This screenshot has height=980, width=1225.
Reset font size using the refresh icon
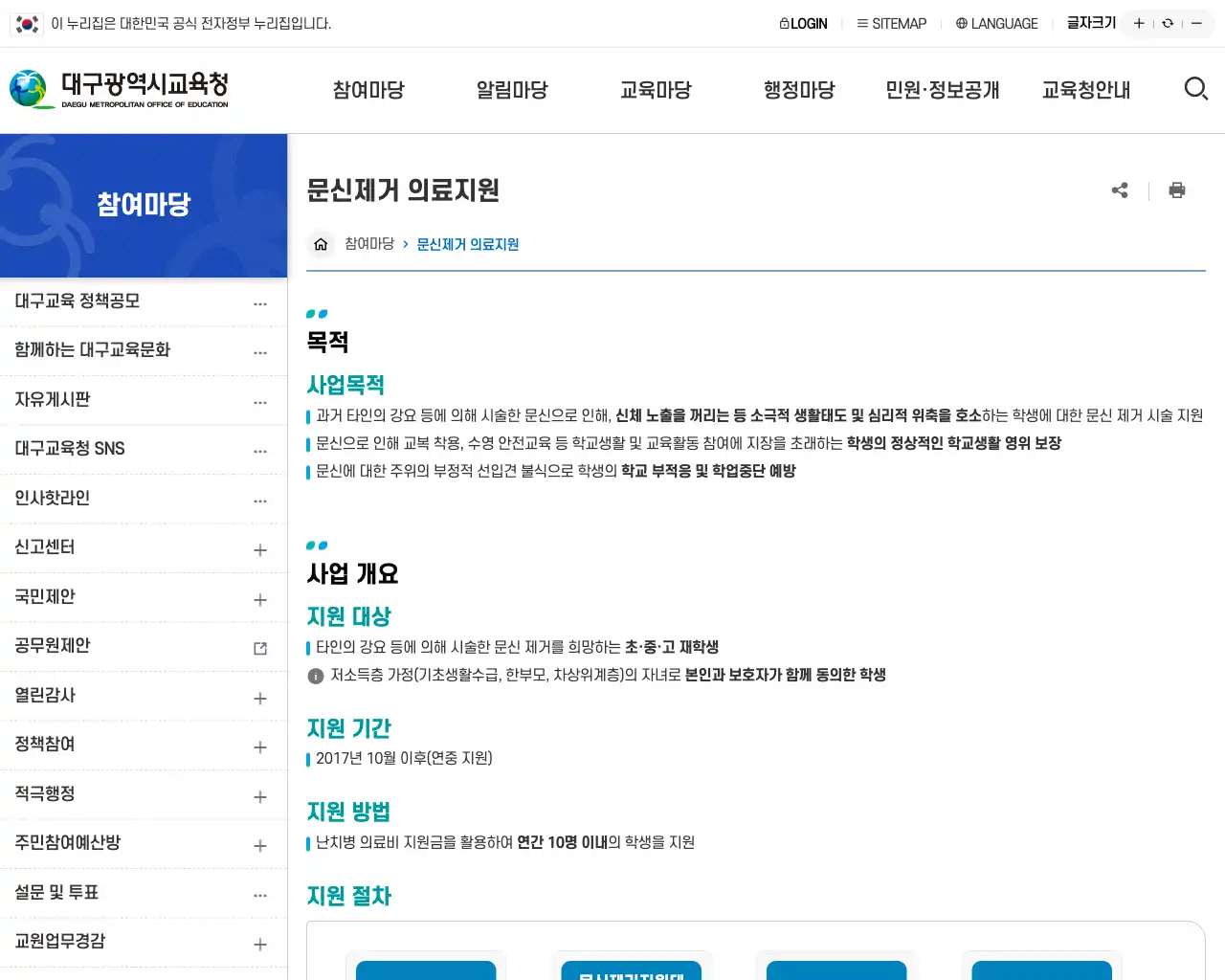pos(1168,22)
